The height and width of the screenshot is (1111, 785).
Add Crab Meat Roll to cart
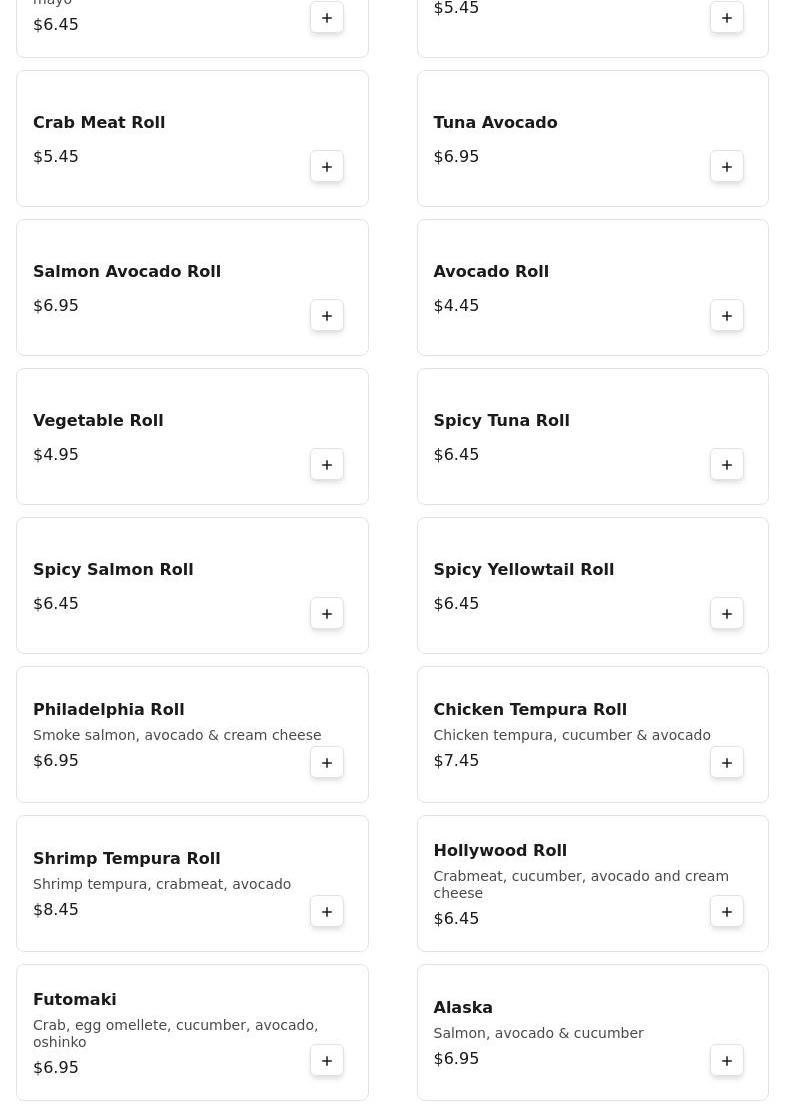pyautogui.click(x=327, y=167)
